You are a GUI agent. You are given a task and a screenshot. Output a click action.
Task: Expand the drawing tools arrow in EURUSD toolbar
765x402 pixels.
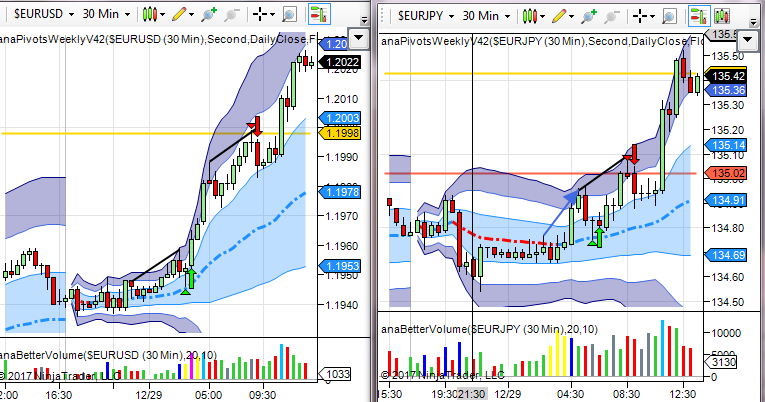point(192,15)
